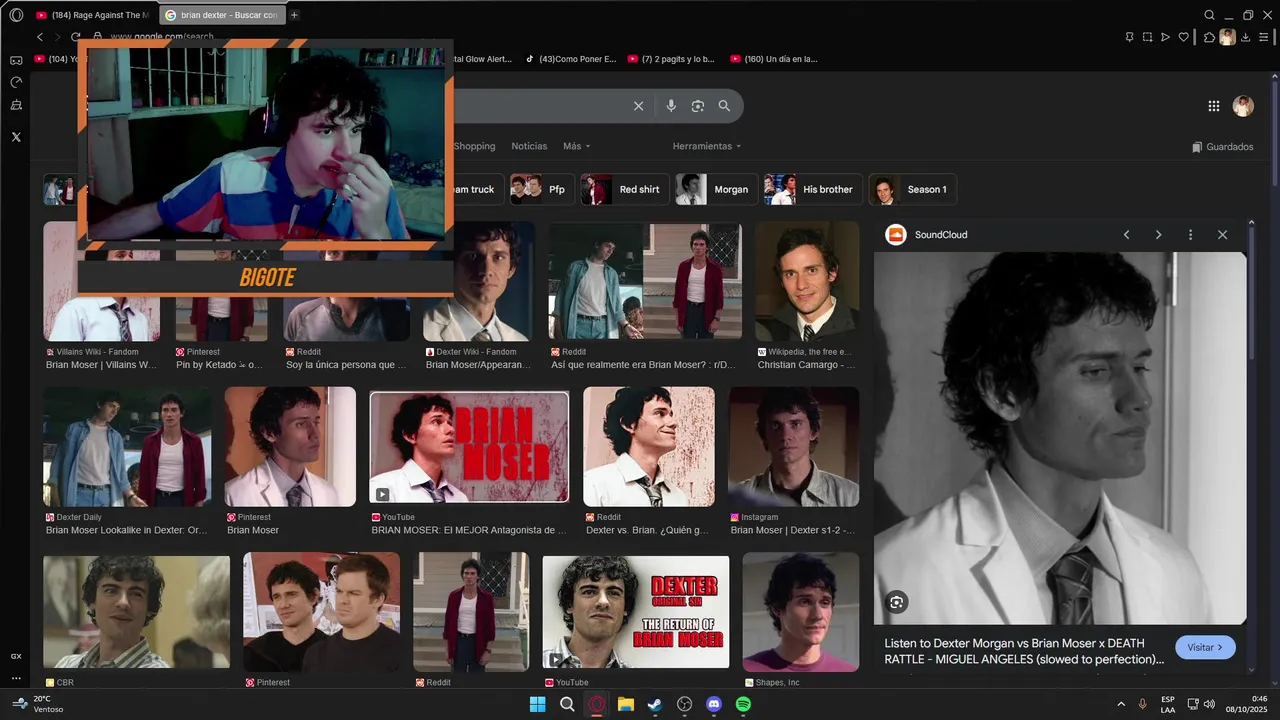Click the Visitar button

click(1205, 647)
